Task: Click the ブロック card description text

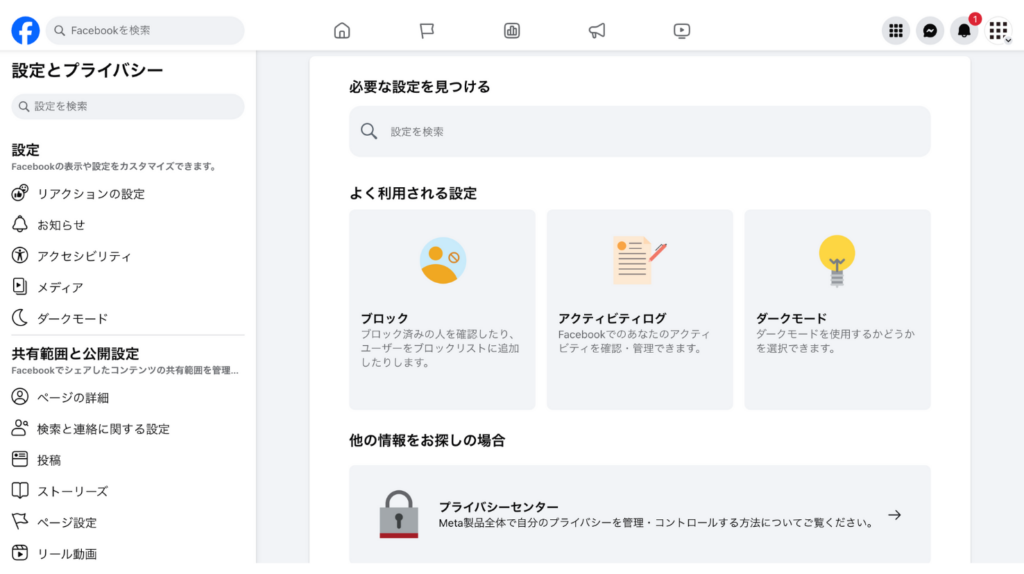Action: pyautogui.click(x=440, y=348)
